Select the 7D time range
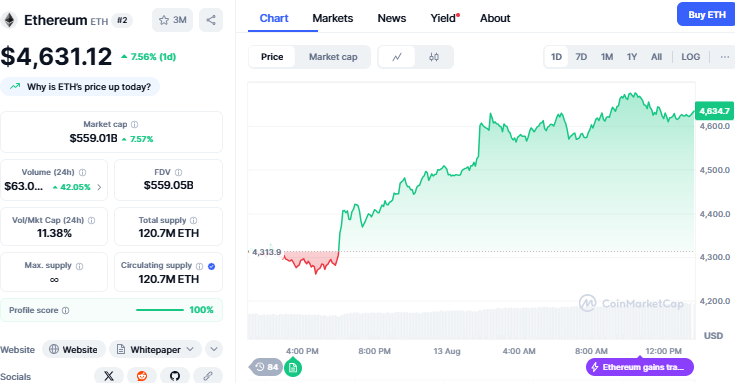The height and width of the screenshot is (383, 735). [x=581, y=57]
